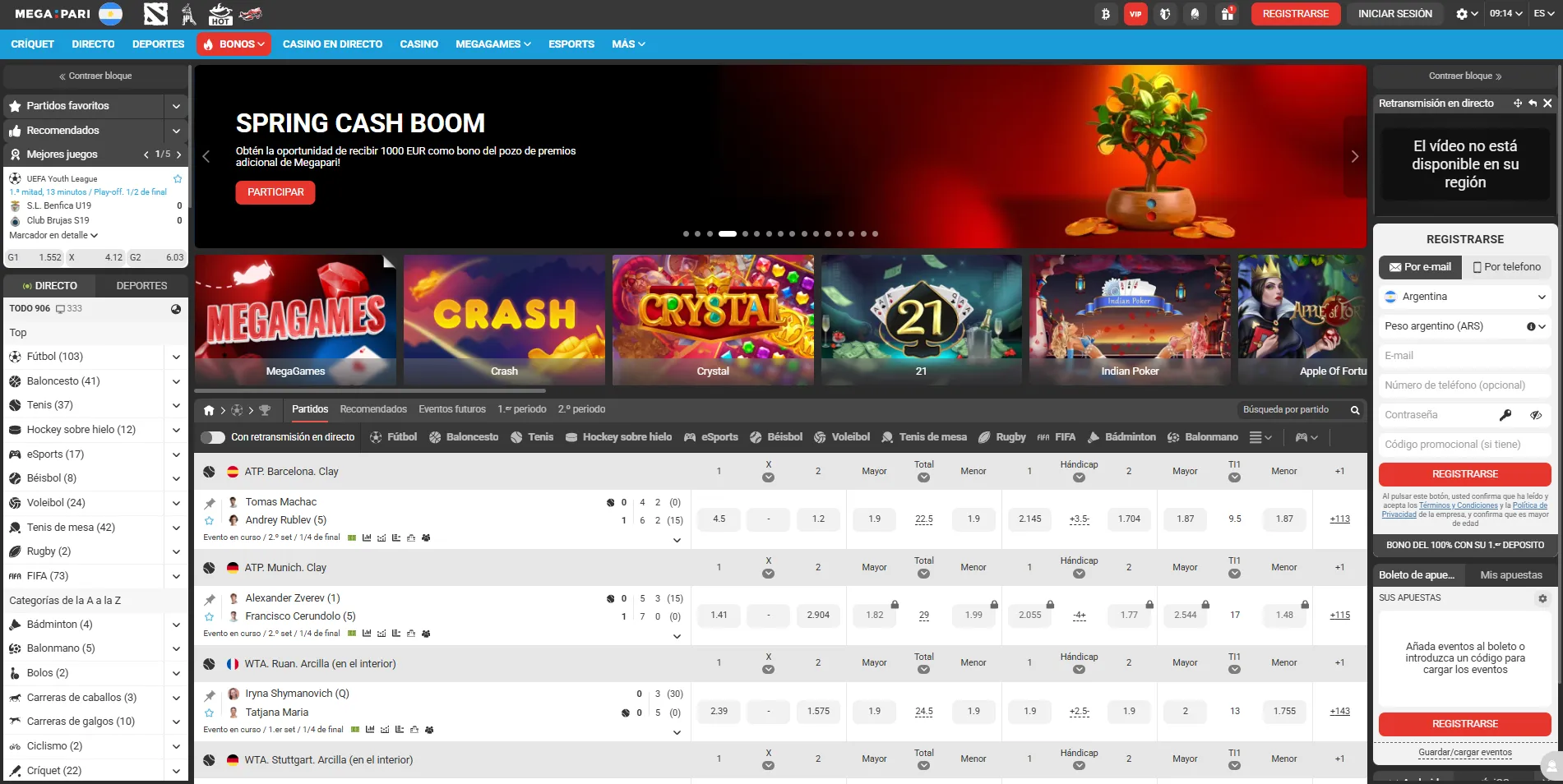Favorite the UEFA Youth League match star
The image size is (1563, 784).
pyautogui.click(x=178, y=178)
